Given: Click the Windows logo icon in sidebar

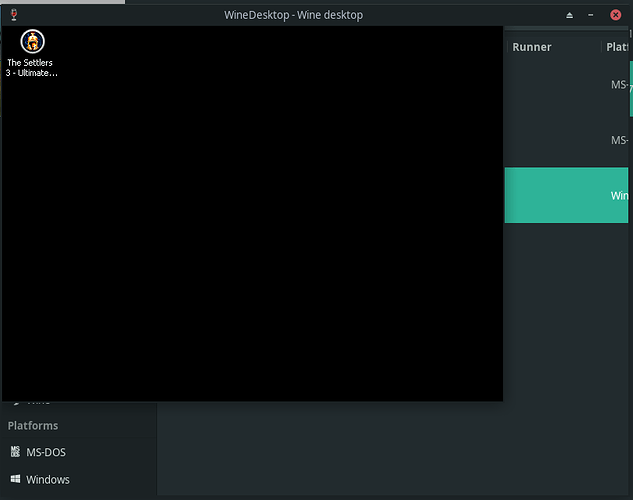Looking at the screenshot, I should pyautogui.click(x=15, y=479).
